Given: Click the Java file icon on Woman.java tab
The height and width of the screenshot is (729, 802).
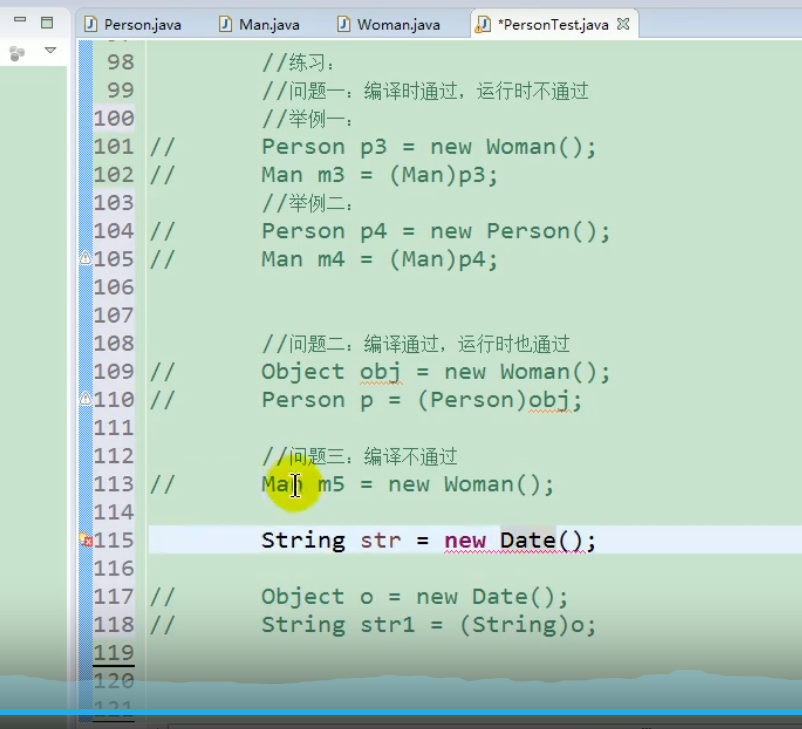Looking at the screenshot, I should coord(344,24).
